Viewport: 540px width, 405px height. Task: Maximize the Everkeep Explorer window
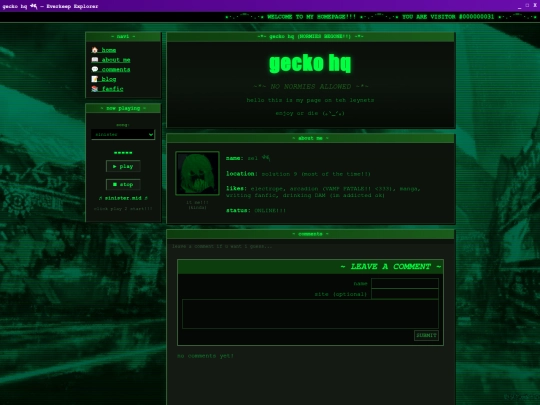pyautogui.click(x=527, y=6)
